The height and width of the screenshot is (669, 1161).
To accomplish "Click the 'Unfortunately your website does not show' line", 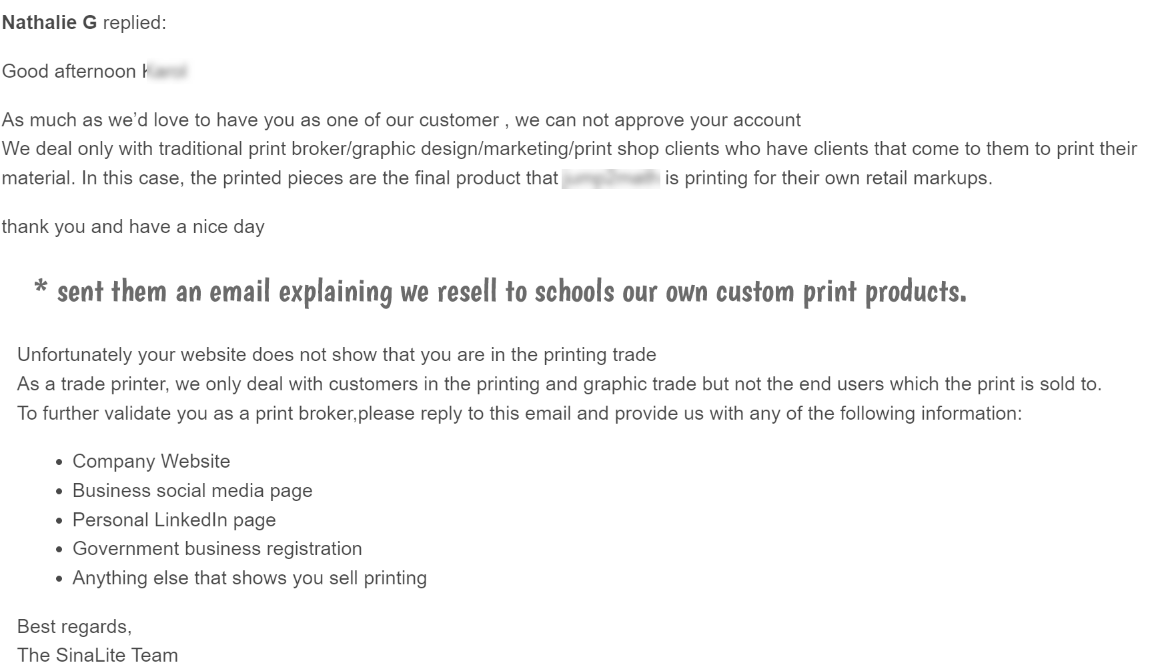I will pos(337,355).
